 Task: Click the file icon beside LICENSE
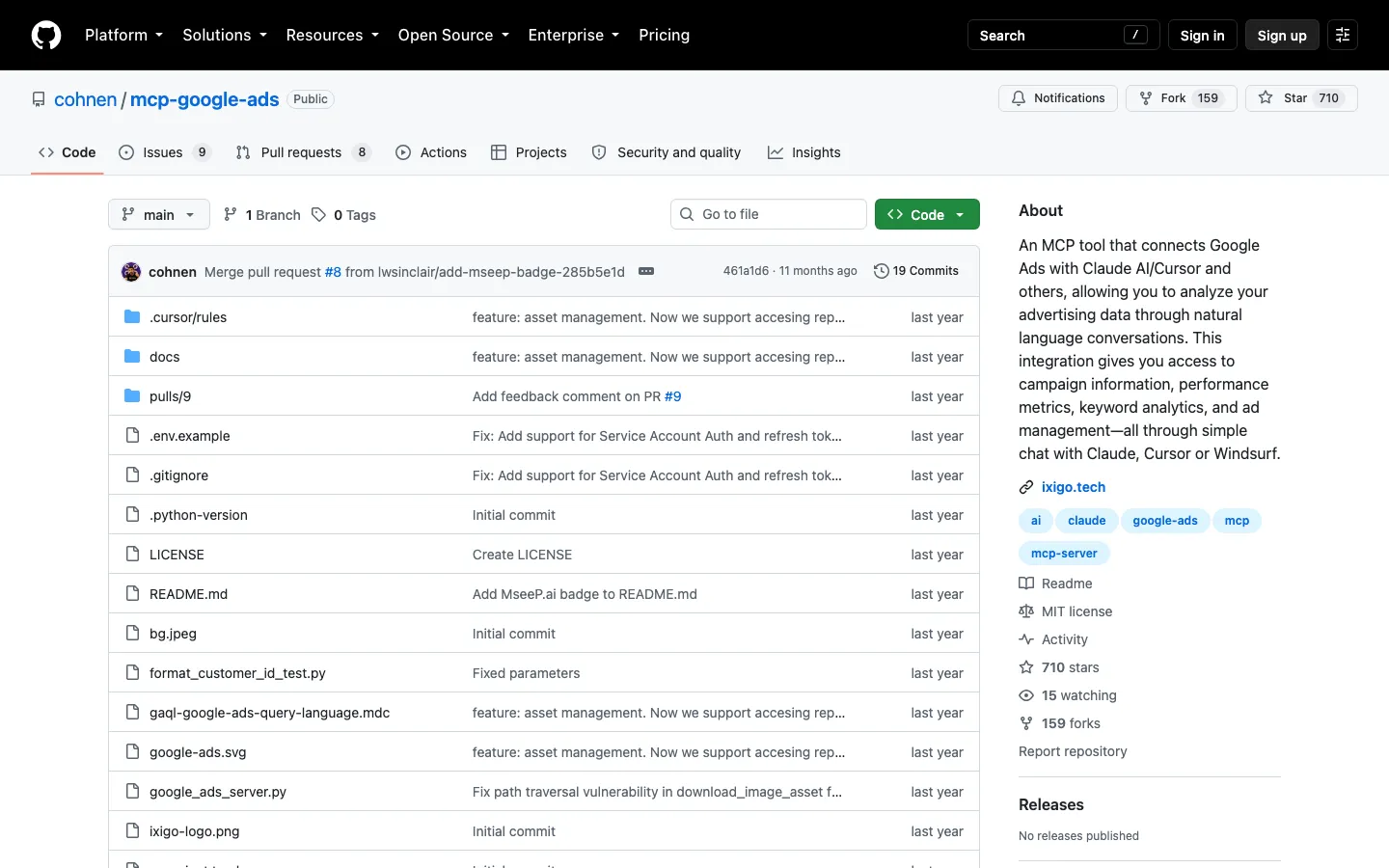pyautogui.click(x=132, y=555)
